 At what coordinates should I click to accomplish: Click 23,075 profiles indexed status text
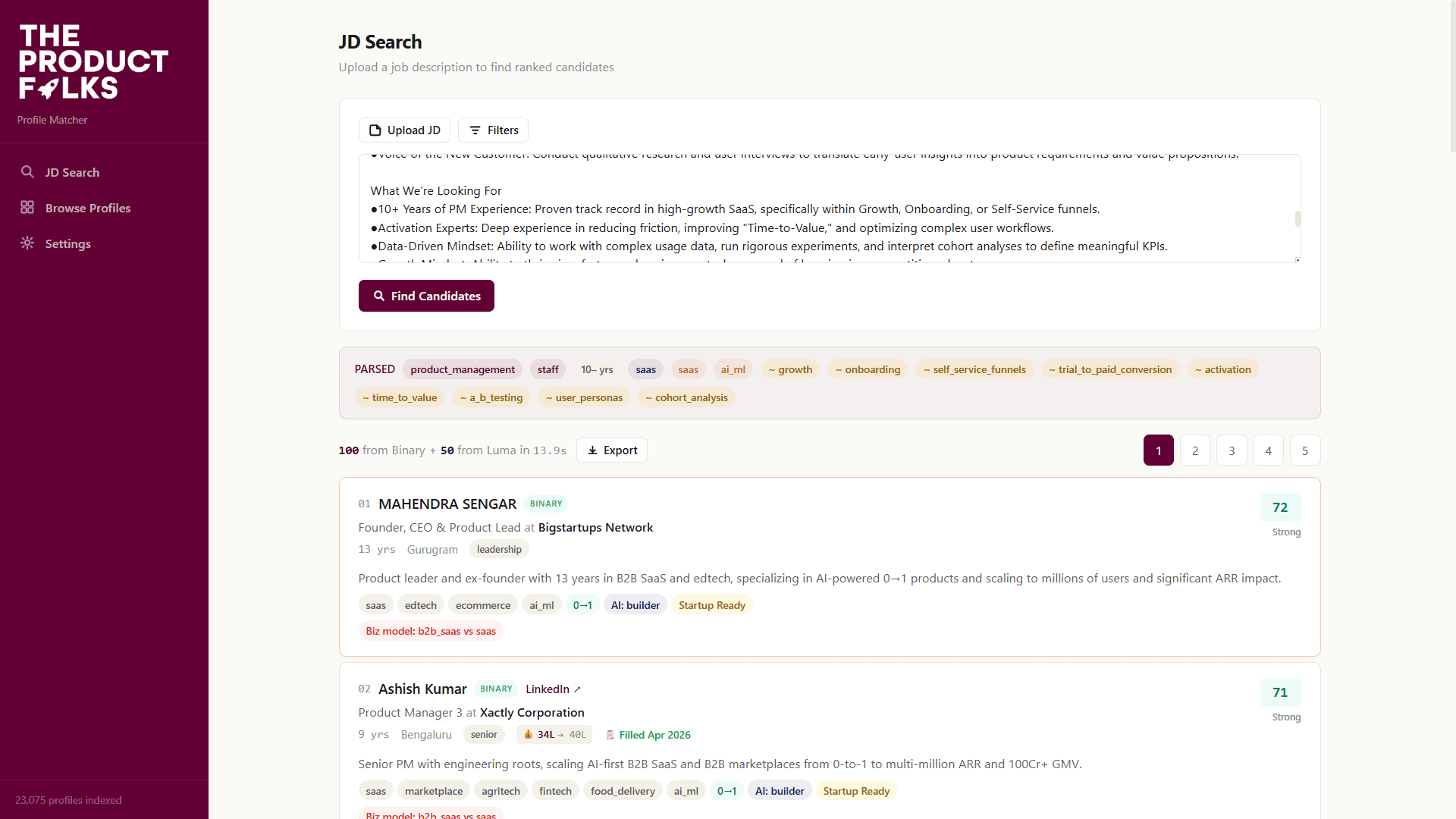tap(68, 800)
